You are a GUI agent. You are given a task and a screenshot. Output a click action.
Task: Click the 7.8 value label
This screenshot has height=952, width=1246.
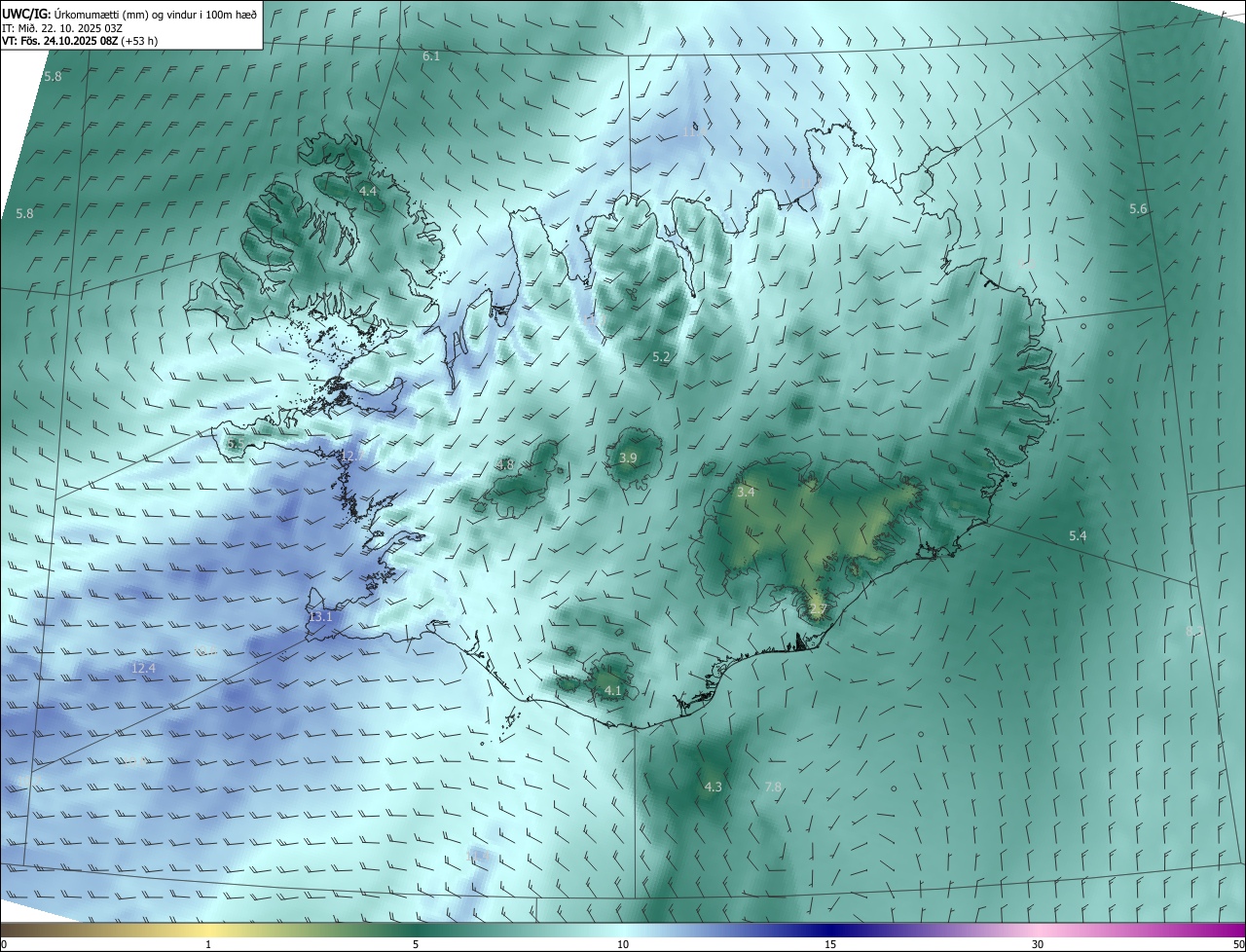[x=774, y=787]
